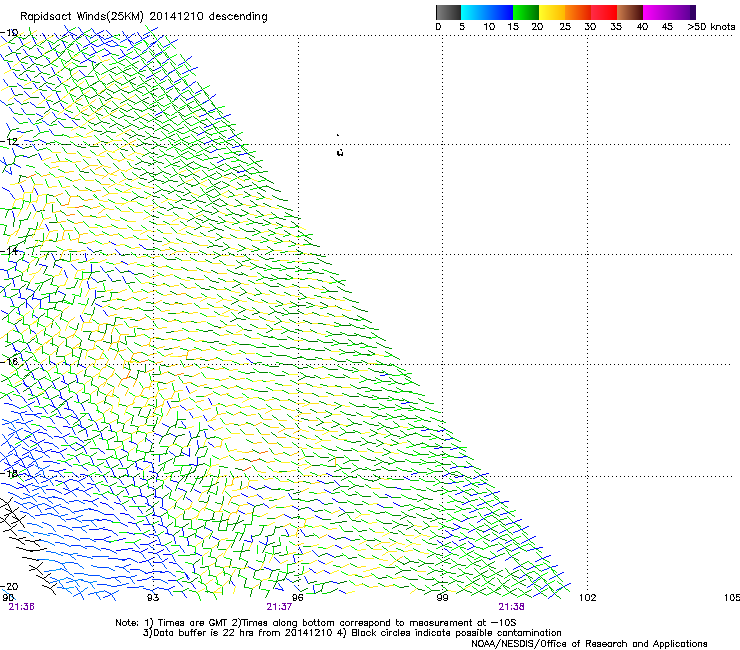Click the '96' longitude axis label
This screenshot has width=740, height=650.
(x=297, y=598)
